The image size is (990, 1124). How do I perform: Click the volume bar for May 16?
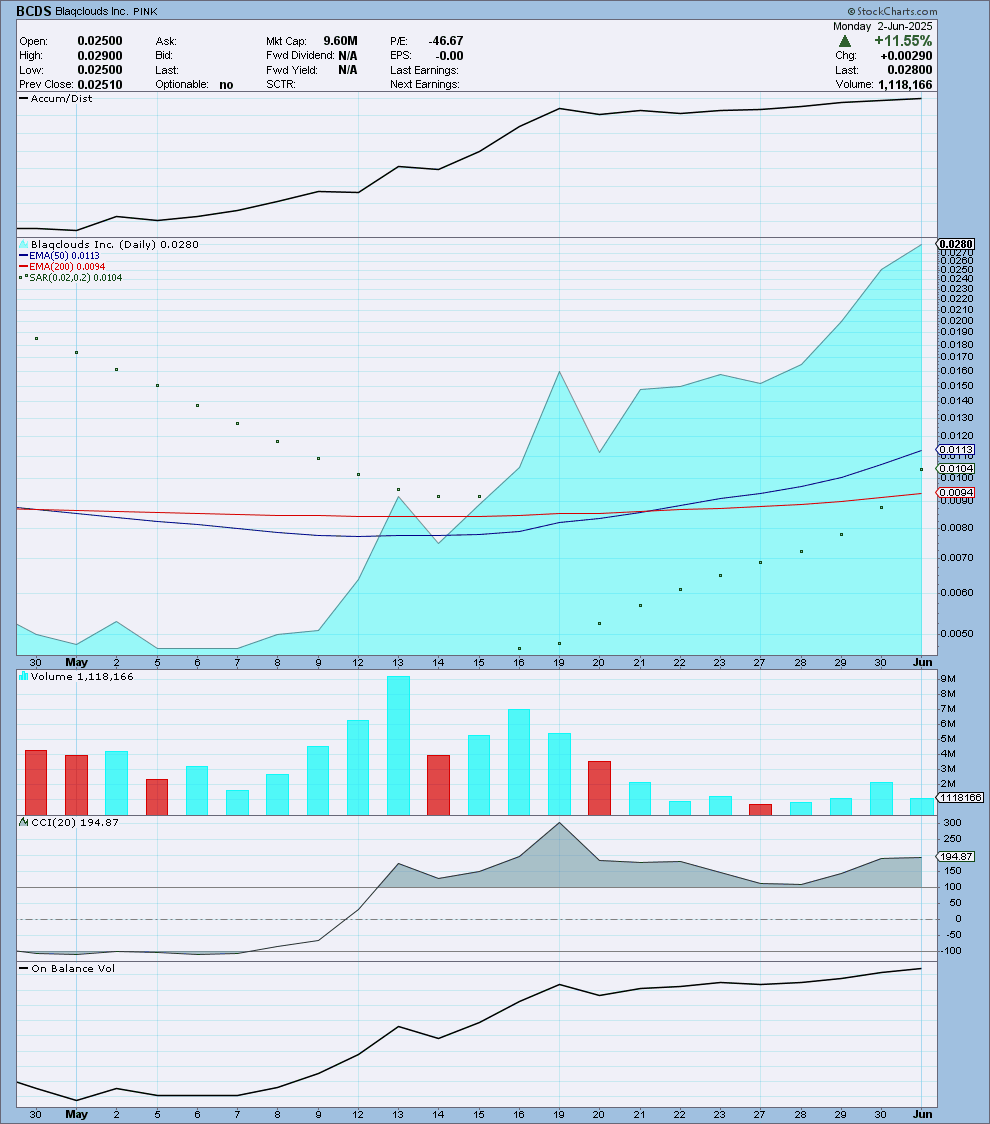pos(519,762)
